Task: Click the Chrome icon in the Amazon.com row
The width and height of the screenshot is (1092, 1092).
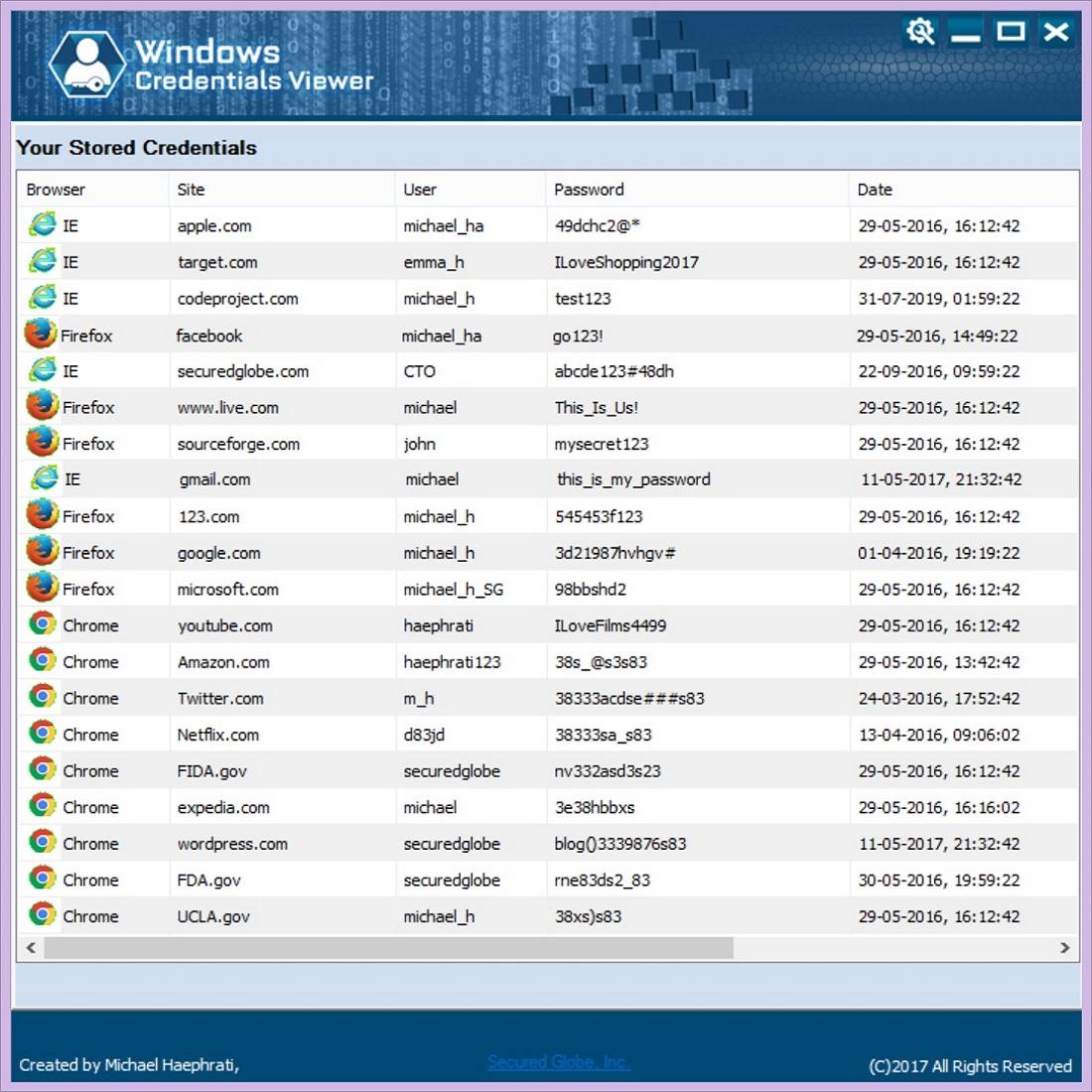Action: (x=43, y=660)
